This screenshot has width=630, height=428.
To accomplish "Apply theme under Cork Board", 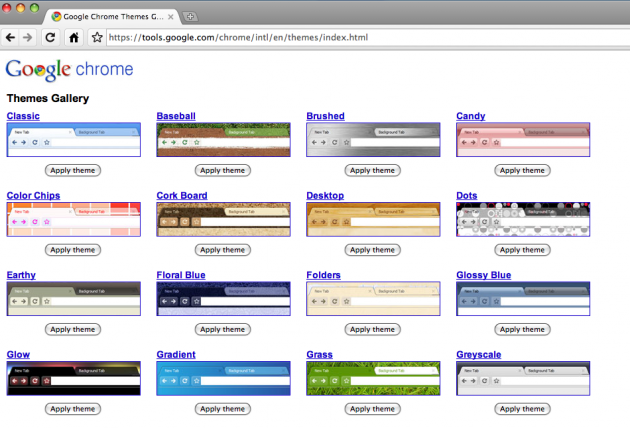I will pyautogui.click(x=223, y=250).
